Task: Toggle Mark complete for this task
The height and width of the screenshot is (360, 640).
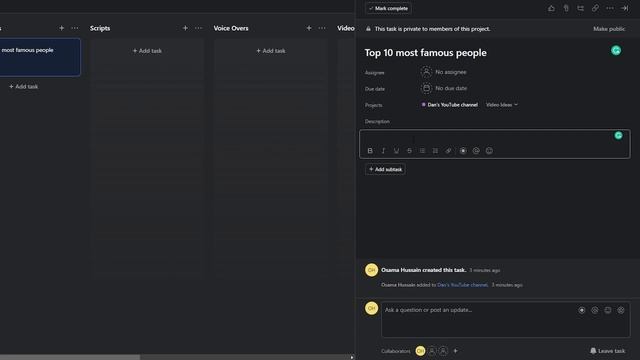Action: tap(388, 8)
